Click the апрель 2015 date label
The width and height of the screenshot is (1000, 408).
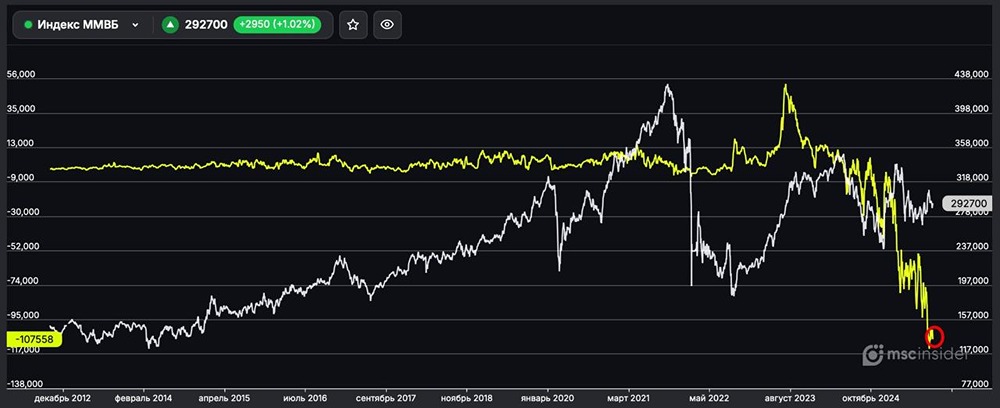tap(224, 397)
